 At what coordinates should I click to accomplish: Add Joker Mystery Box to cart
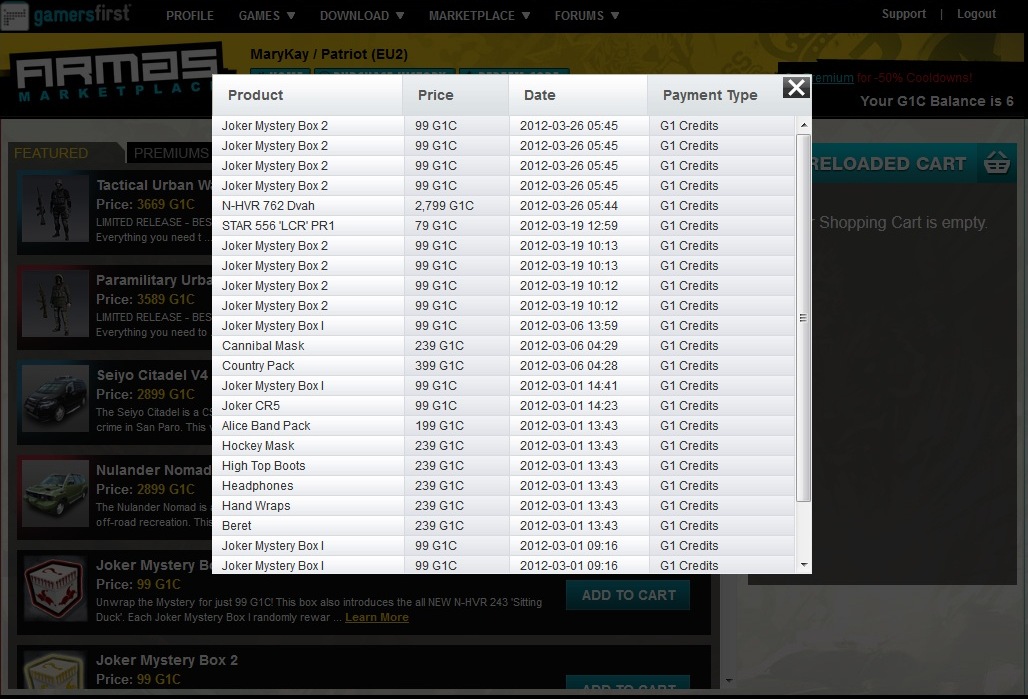click(628, 595)
